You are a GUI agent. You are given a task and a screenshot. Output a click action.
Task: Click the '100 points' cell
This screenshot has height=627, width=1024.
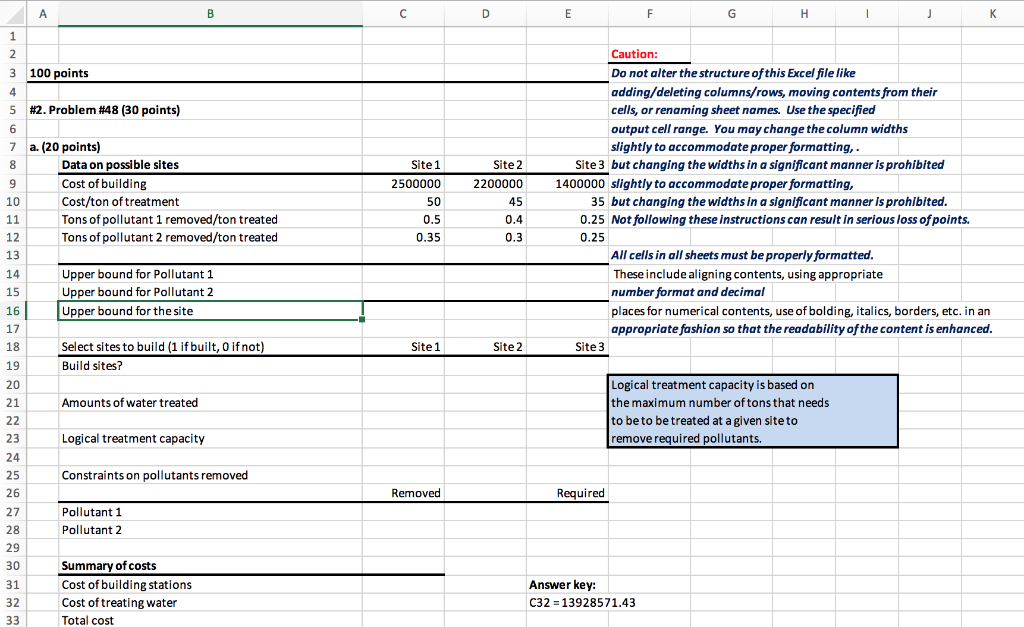click(59, 73)
